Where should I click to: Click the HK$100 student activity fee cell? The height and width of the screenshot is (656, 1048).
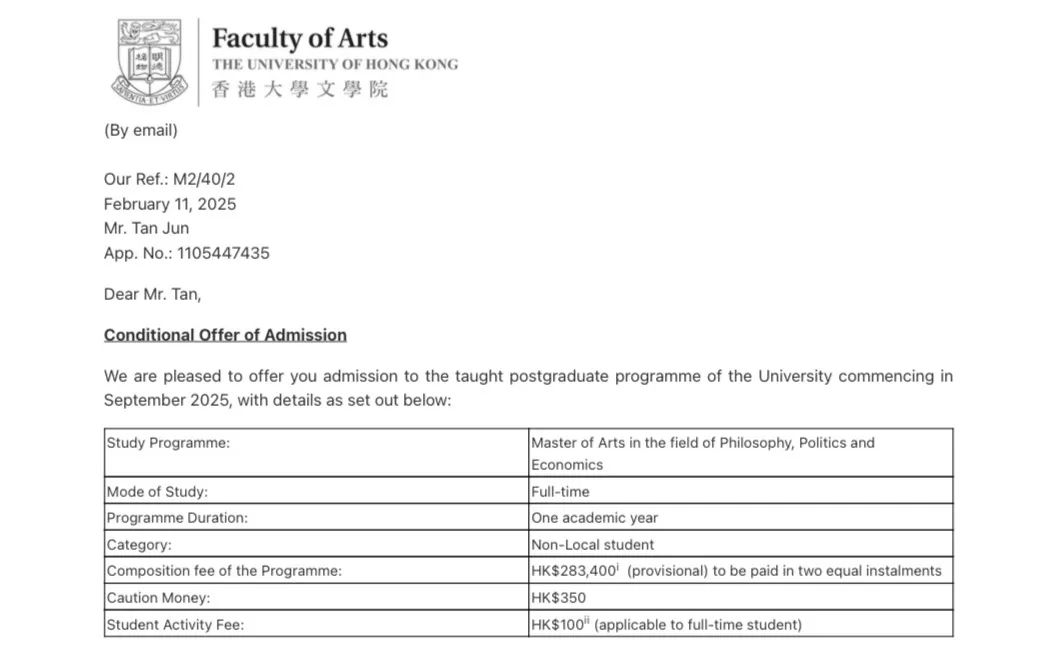(666, 625)
